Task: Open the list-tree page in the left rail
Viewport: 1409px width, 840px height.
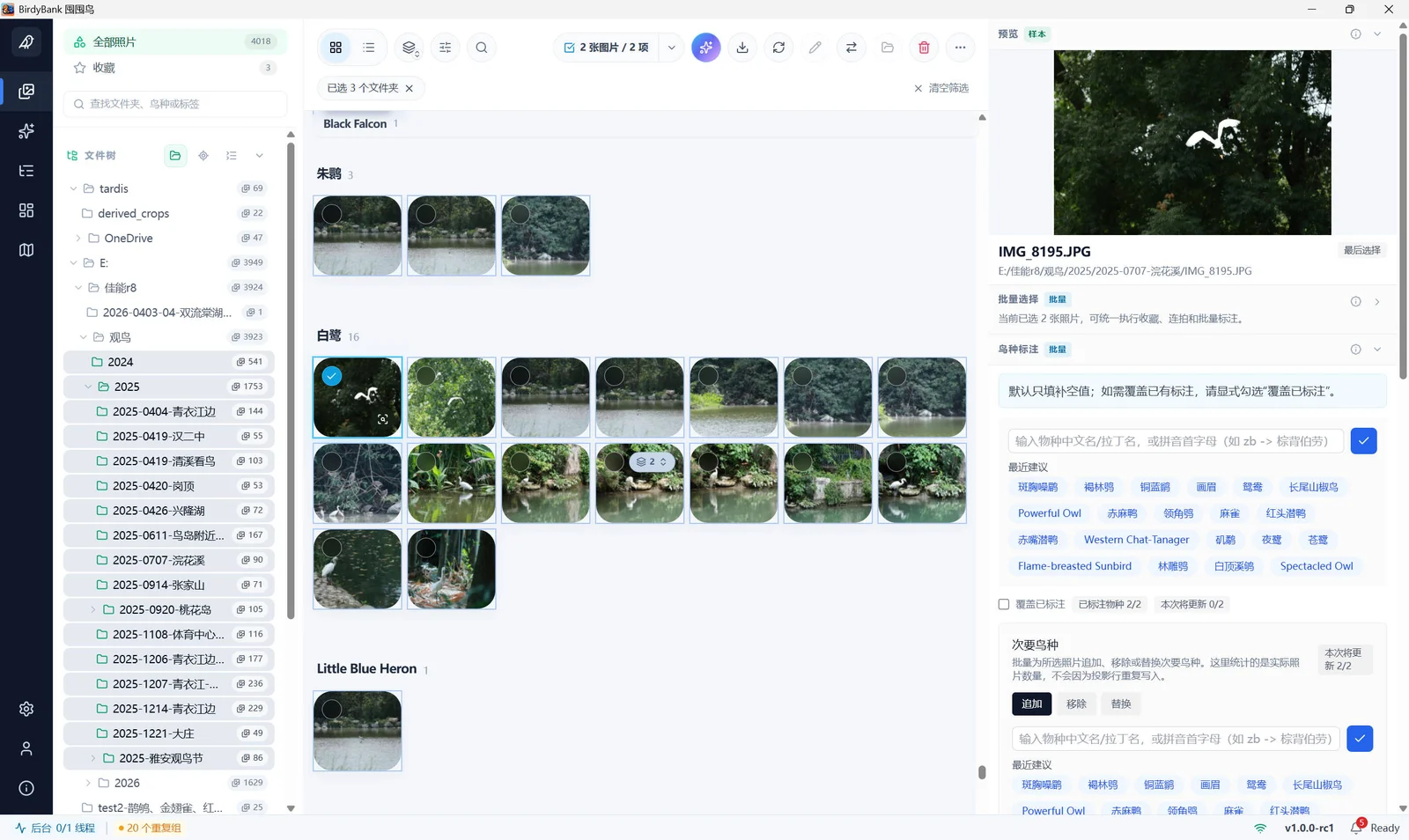Action: pos(26,171)
